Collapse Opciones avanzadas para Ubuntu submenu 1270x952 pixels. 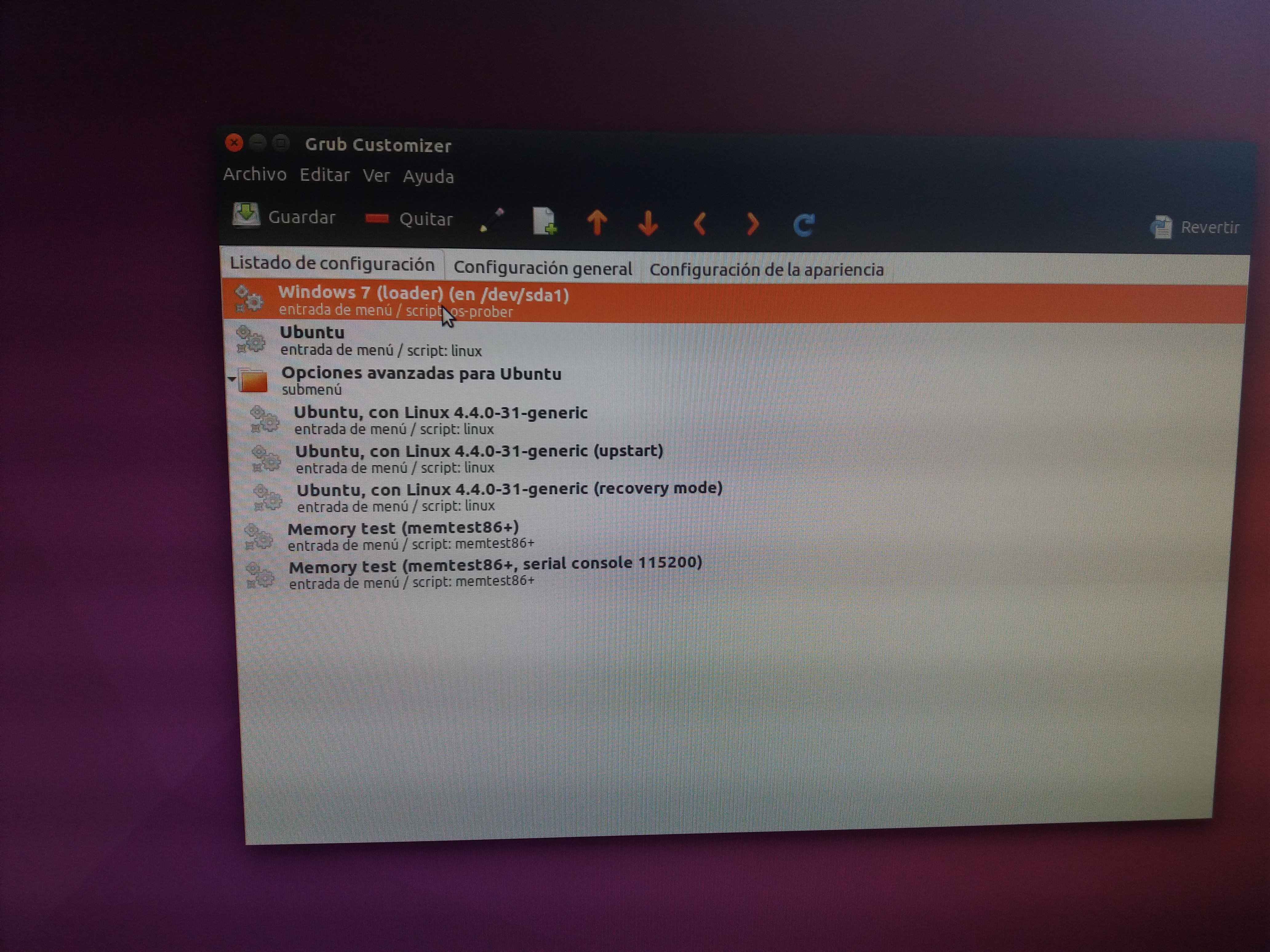tap(232, 379)
